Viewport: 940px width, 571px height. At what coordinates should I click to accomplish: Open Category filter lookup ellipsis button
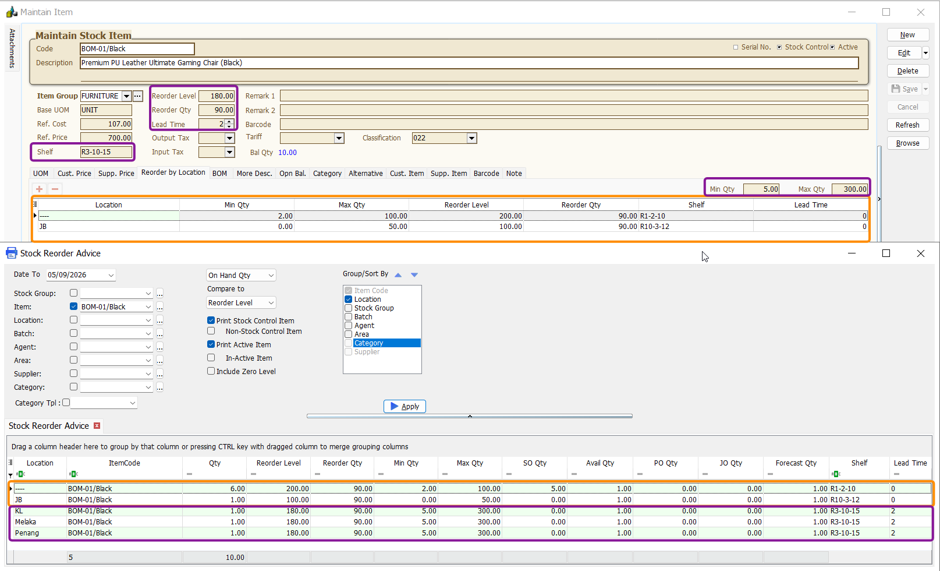pos(160,387)
